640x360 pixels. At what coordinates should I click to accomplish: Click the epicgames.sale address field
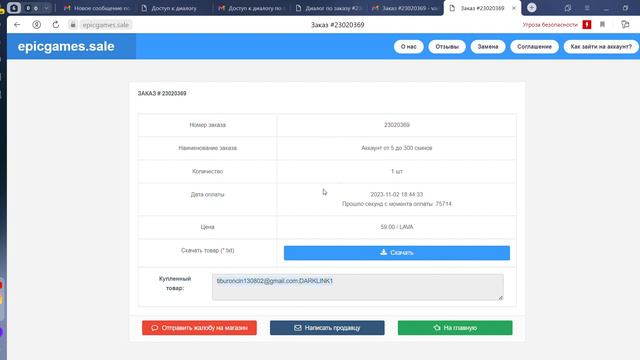click(x=105, y=25)
